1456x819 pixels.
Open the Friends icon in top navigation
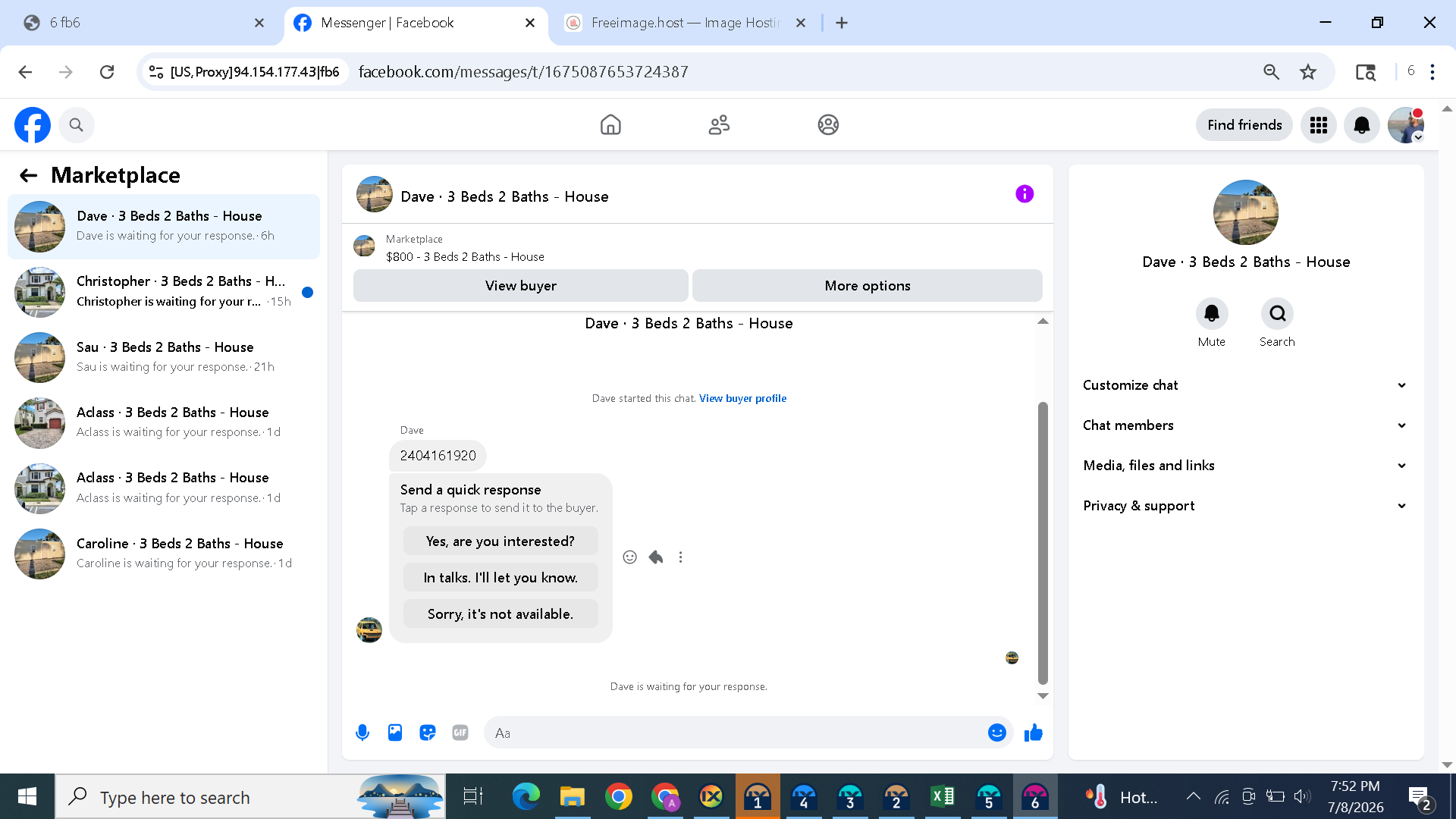click(719, 124)
